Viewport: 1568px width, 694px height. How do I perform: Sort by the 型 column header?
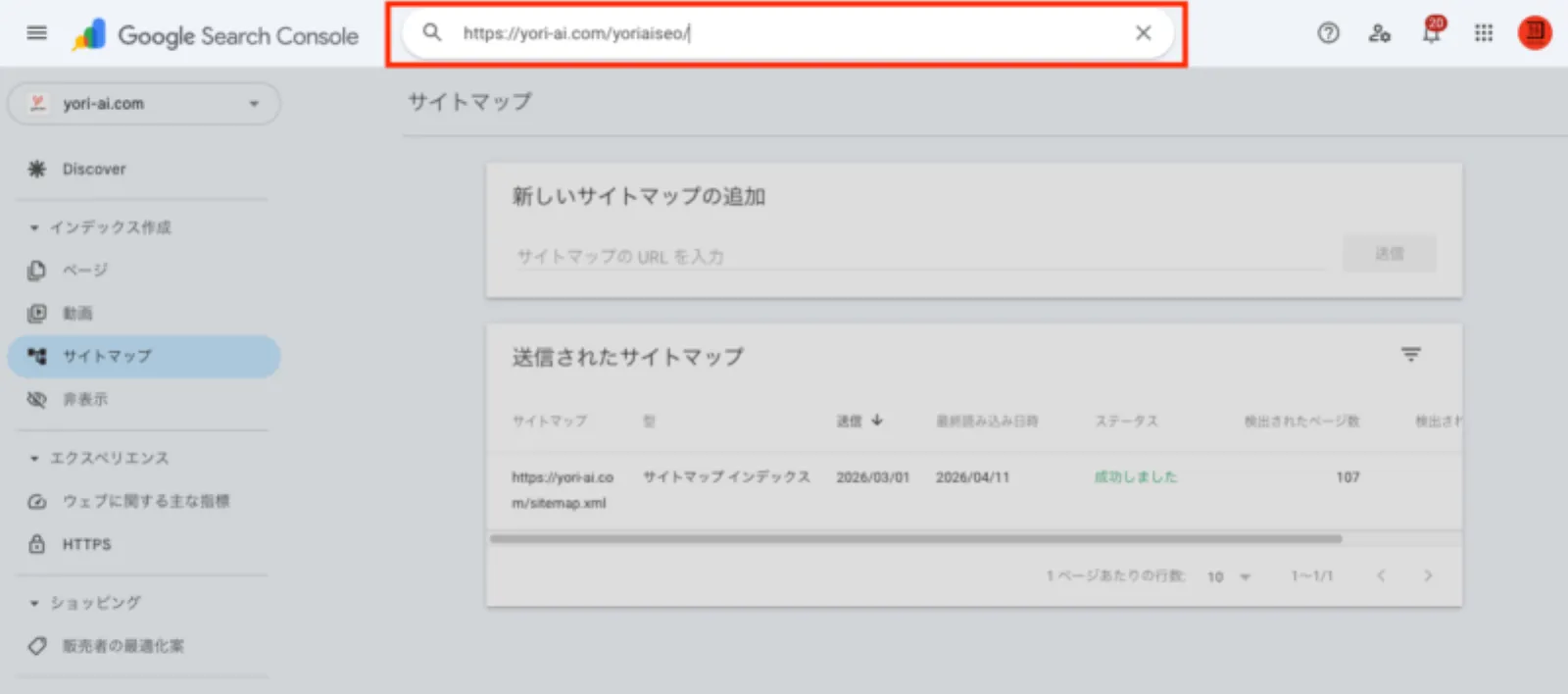pyautogui.click(x=649, y=421)
